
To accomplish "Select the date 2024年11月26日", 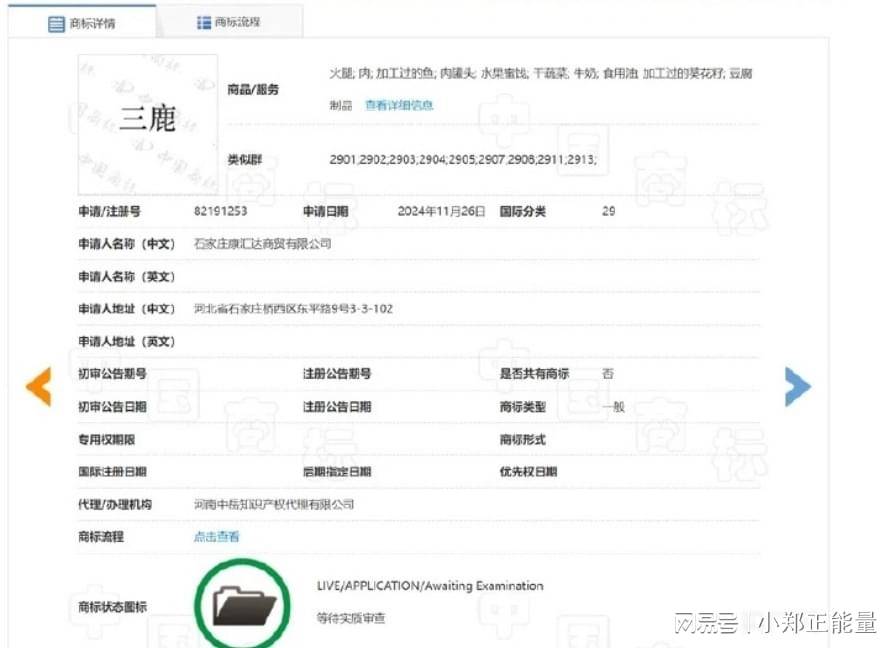I will click(x=441, y=211).
